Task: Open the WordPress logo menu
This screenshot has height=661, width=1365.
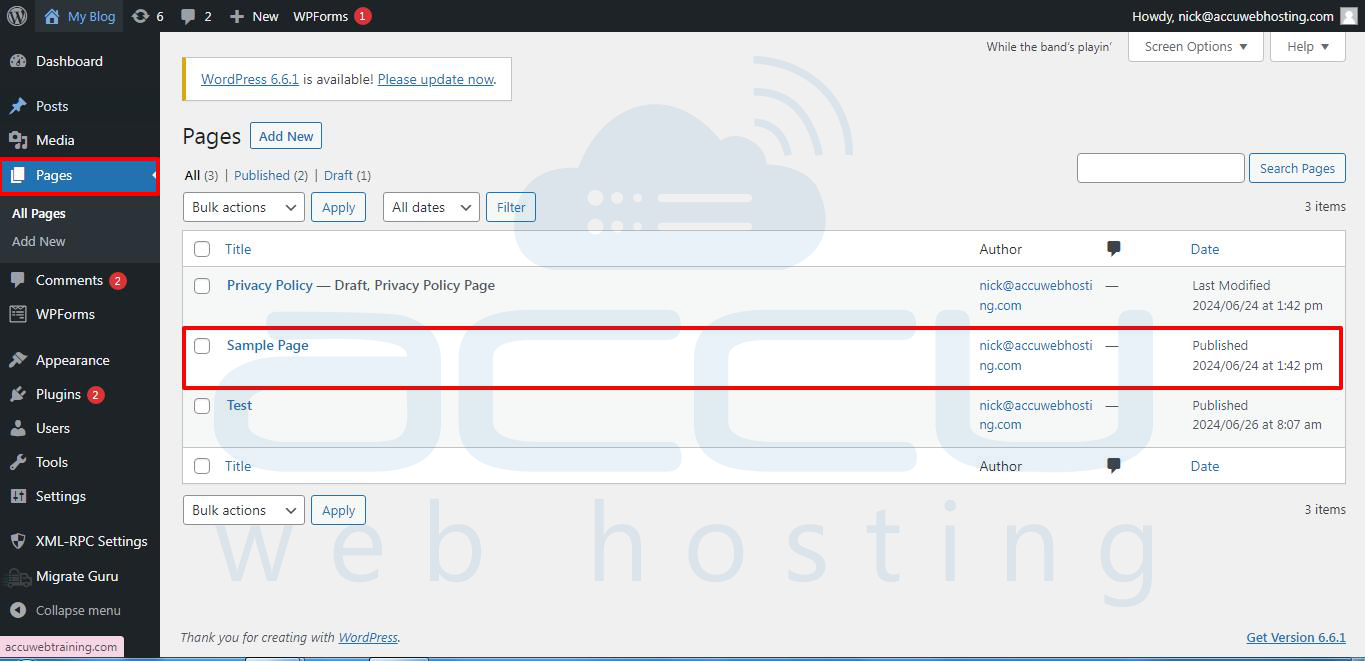Action: pos(17,16)
